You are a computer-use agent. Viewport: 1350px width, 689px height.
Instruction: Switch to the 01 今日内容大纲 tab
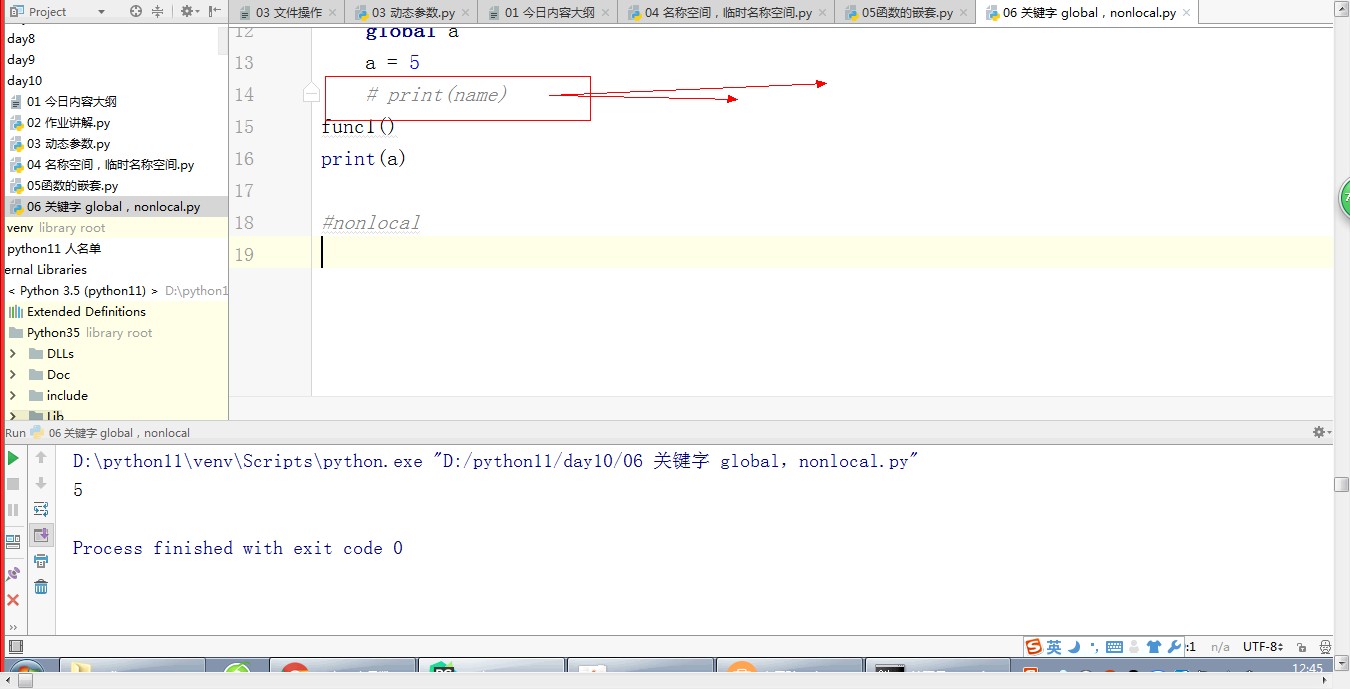coord(550,13)
